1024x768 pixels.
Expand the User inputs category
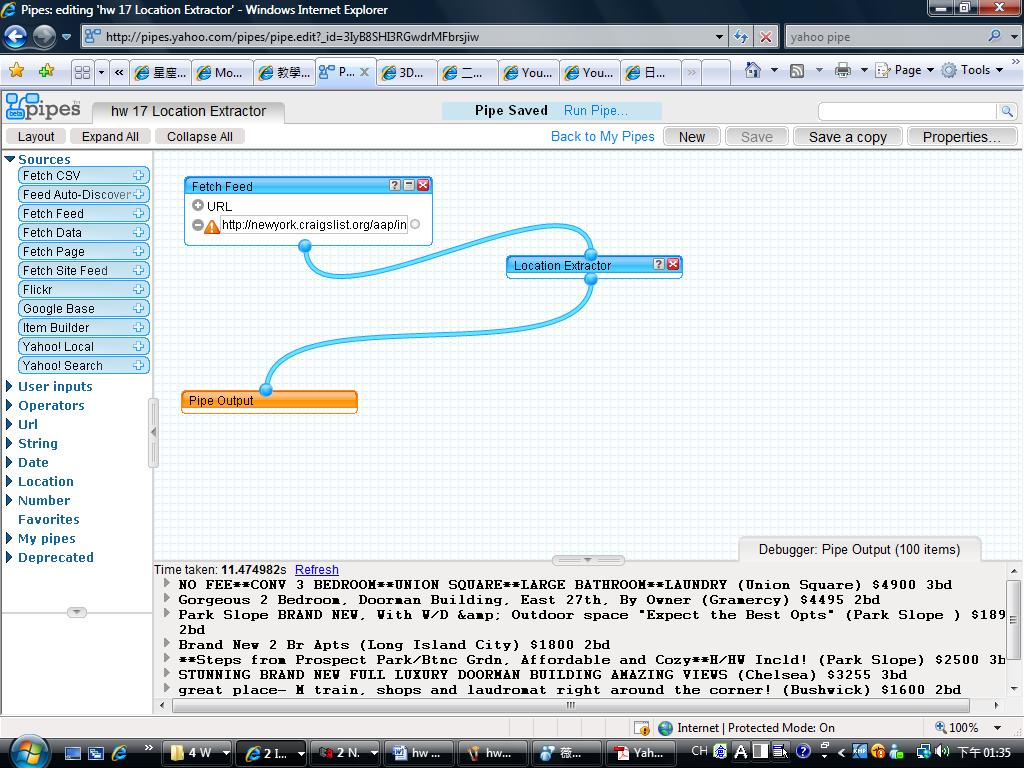9,386
